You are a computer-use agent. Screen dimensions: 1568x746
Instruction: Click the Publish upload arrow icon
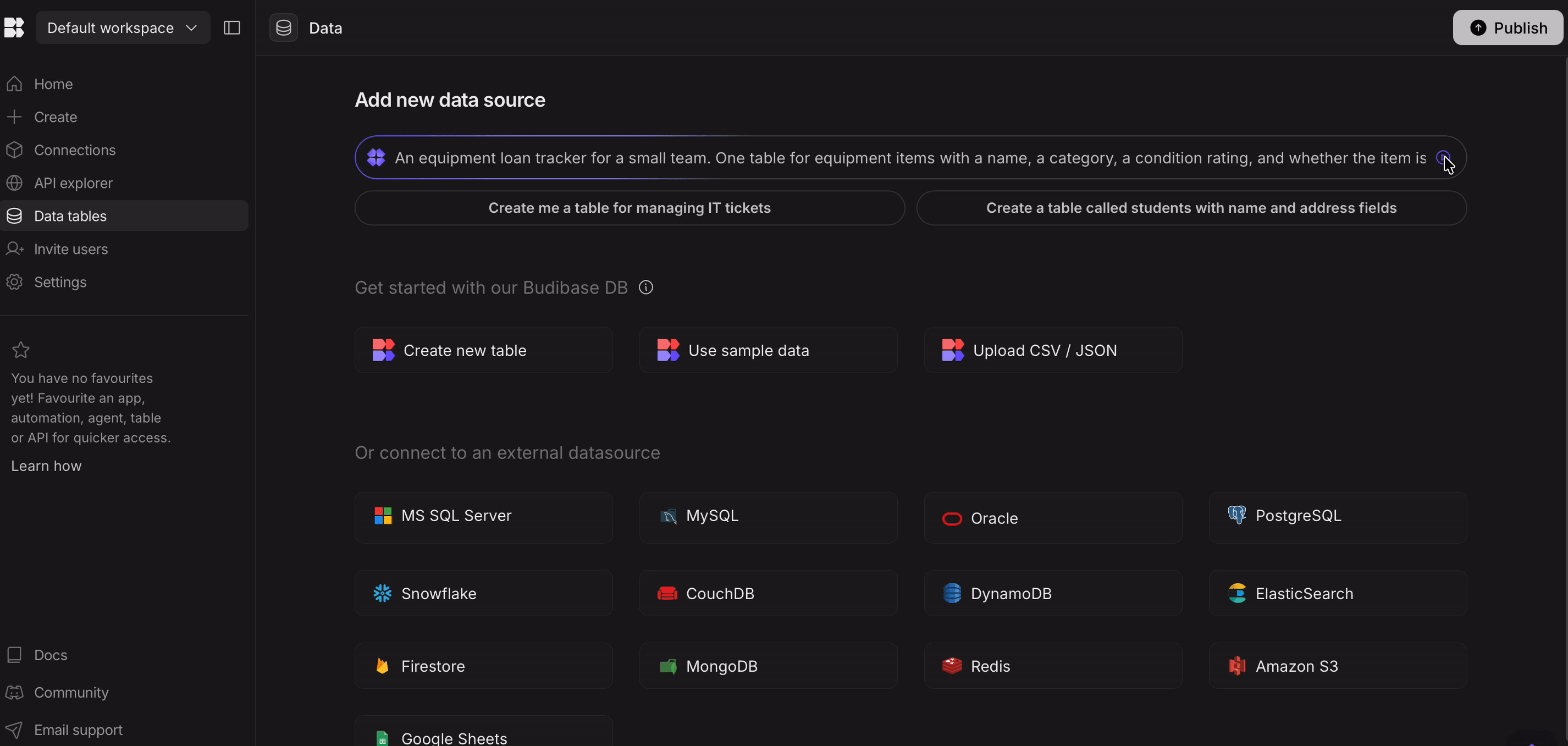tap(1478, 27)
